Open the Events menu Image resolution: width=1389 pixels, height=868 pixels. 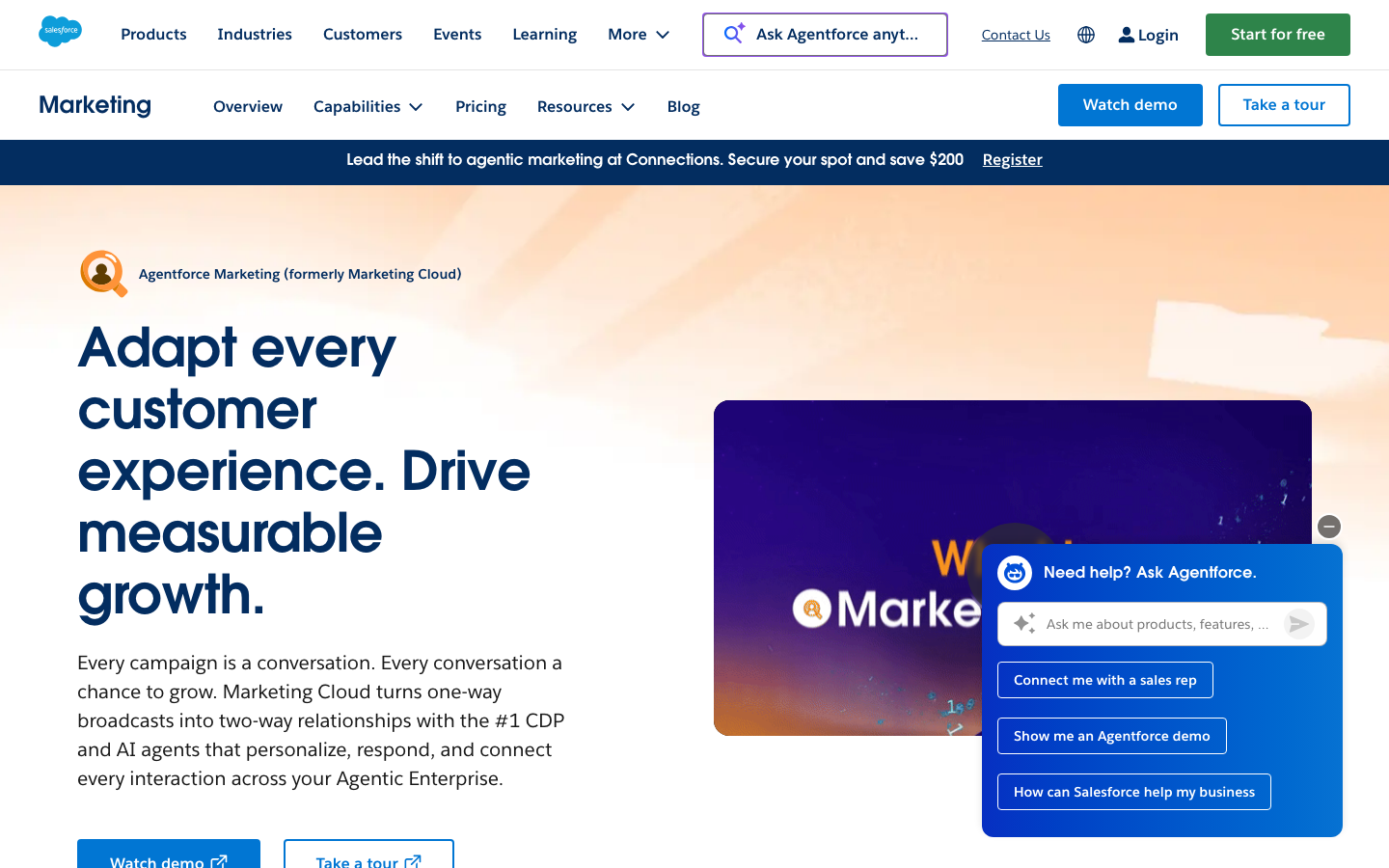(457, 35)
